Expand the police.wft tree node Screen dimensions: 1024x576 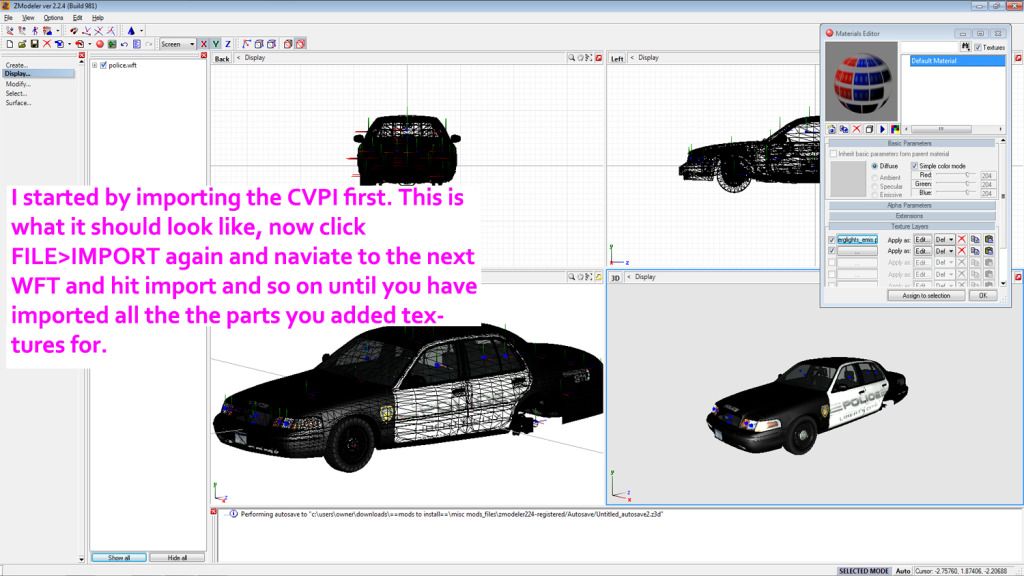click(x=95, y=65)
